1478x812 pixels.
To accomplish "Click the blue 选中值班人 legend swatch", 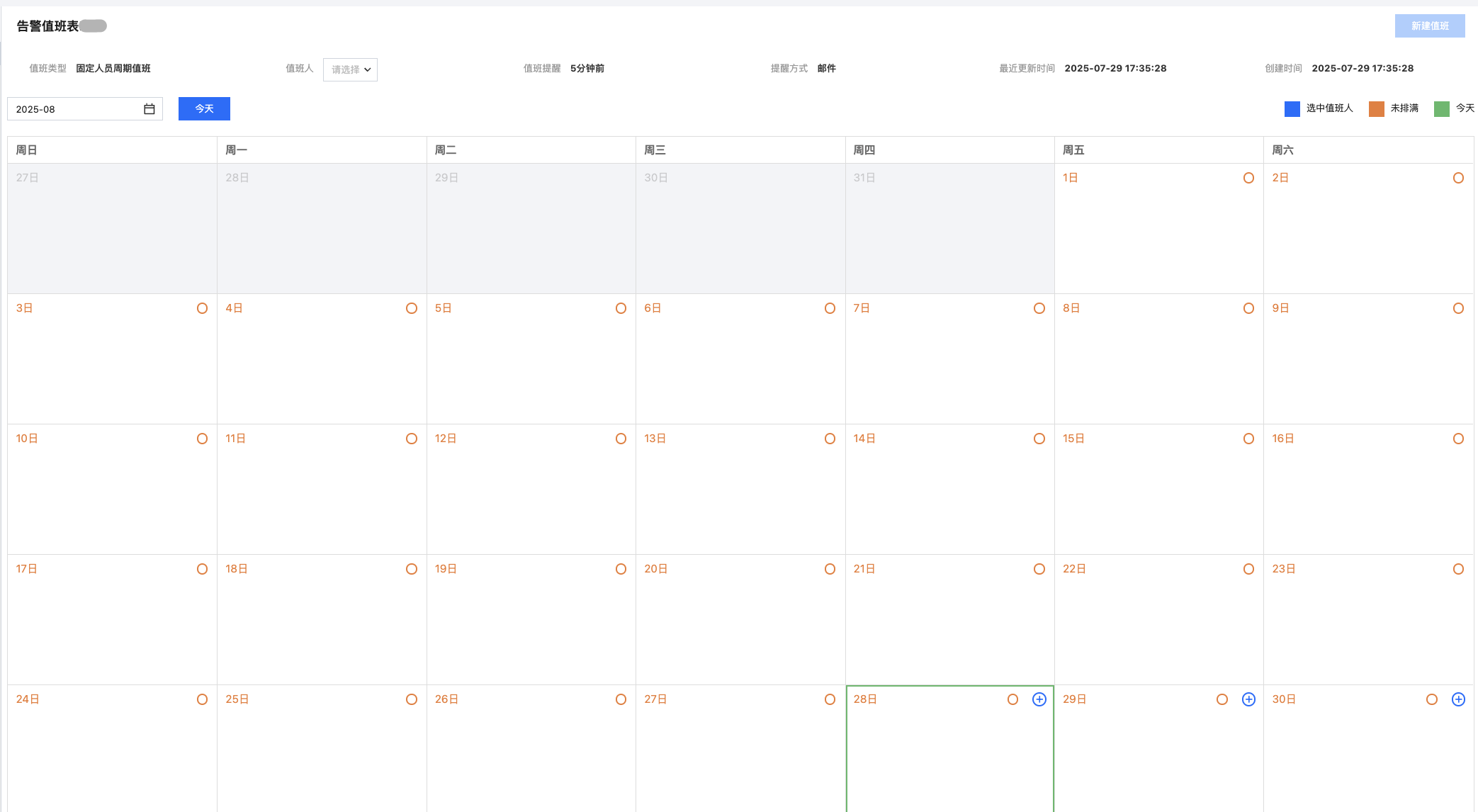I will 1292,108.
